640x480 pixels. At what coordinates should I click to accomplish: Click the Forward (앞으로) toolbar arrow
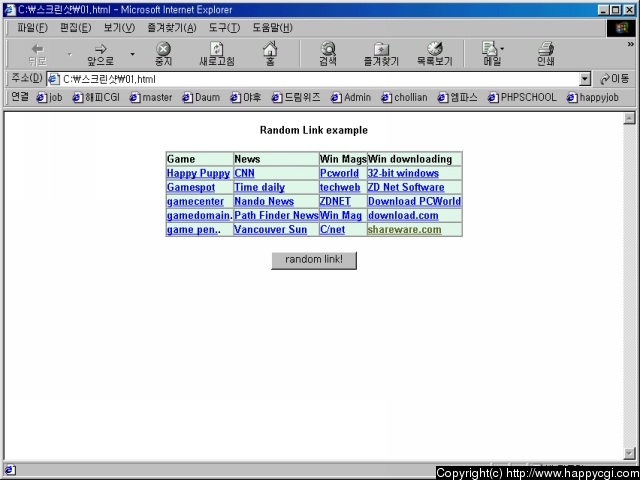click(x=100, y=53)
